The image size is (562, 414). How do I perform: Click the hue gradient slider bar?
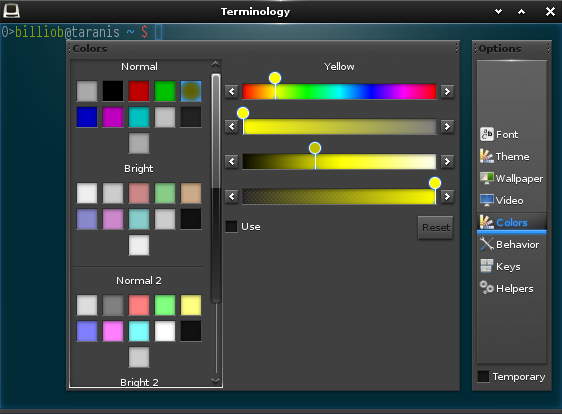coord(339,92)
